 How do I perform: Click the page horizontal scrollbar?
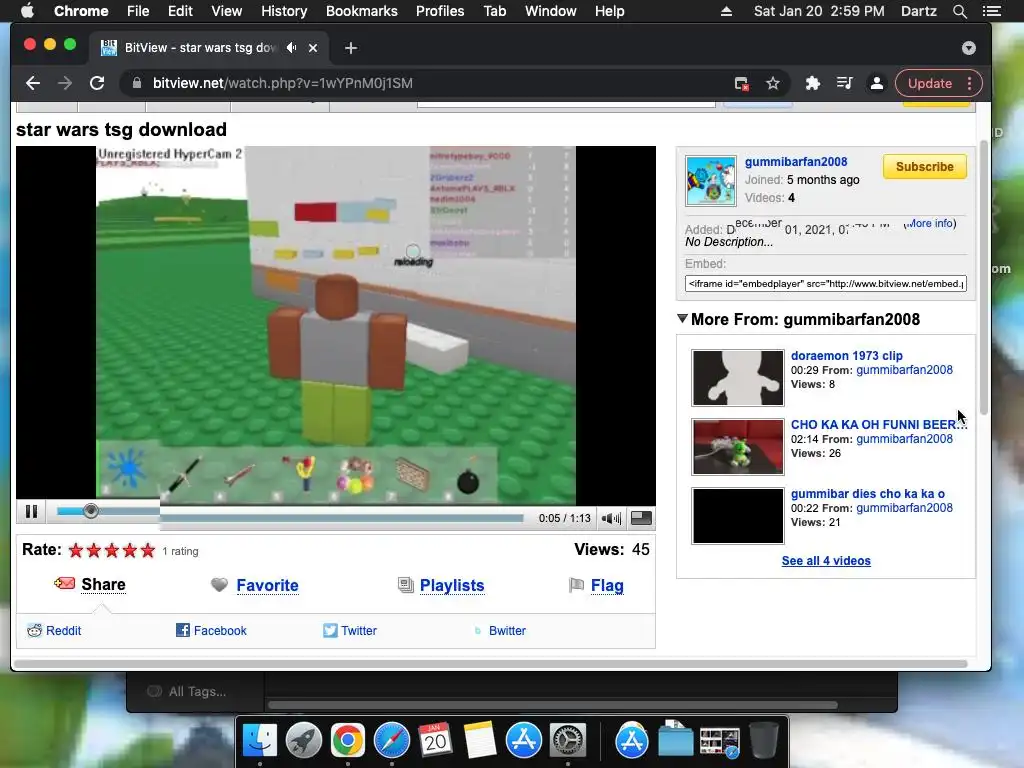(490, 664)
